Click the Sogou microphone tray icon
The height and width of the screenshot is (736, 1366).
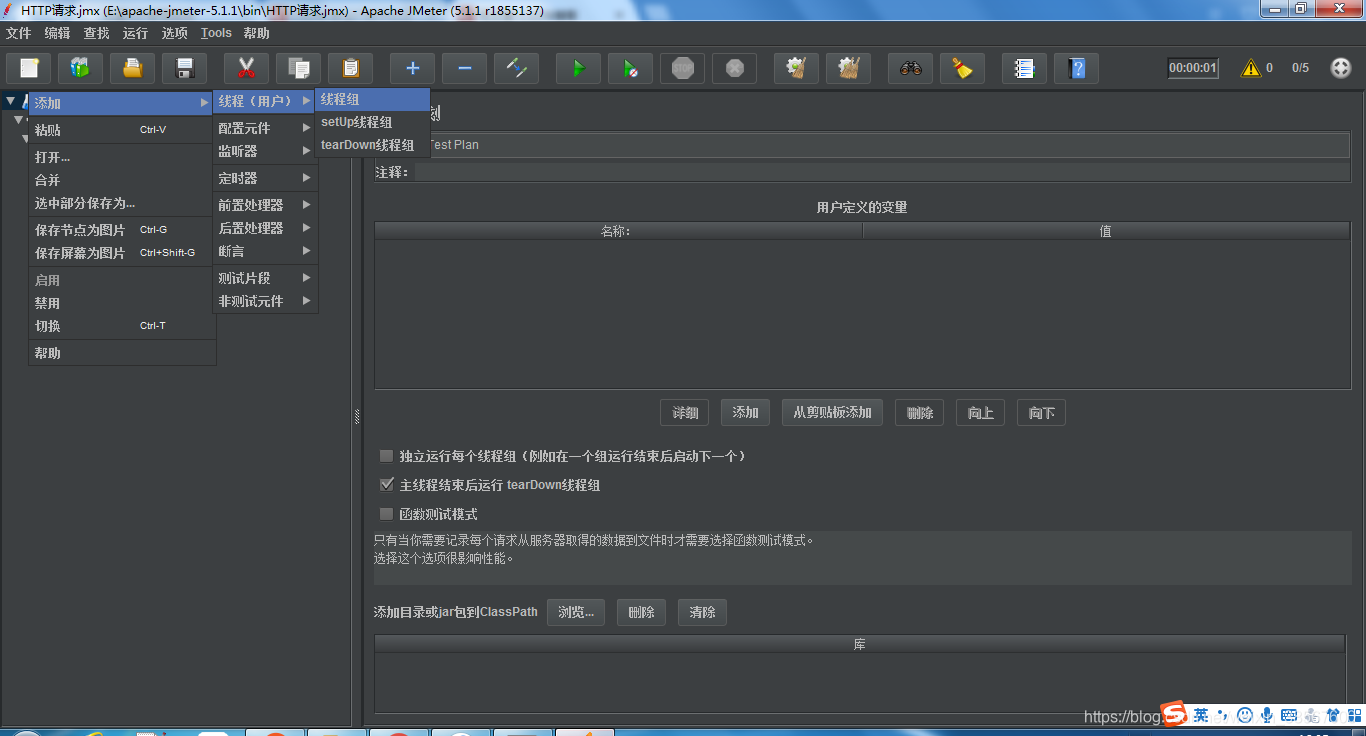point(1267,715)
